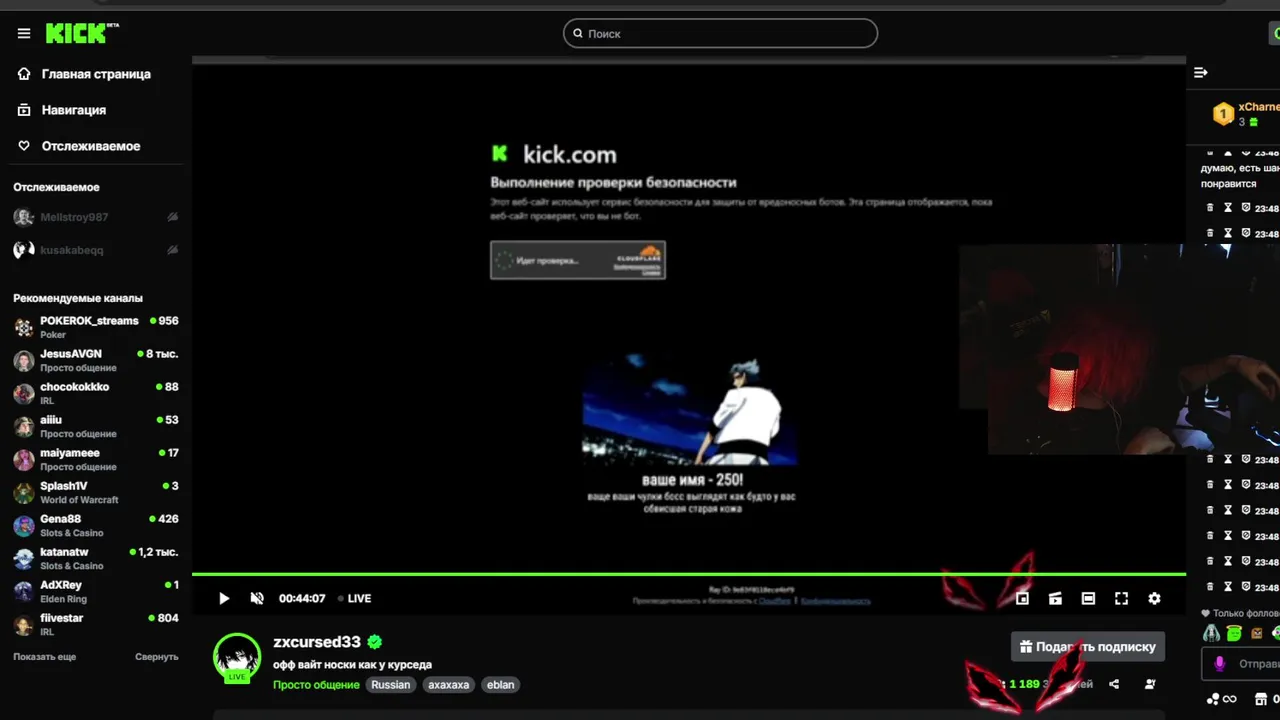Click the Рекомендуемые каналы heading
This screenshot has height=720, width=1280.
[78, 298]
